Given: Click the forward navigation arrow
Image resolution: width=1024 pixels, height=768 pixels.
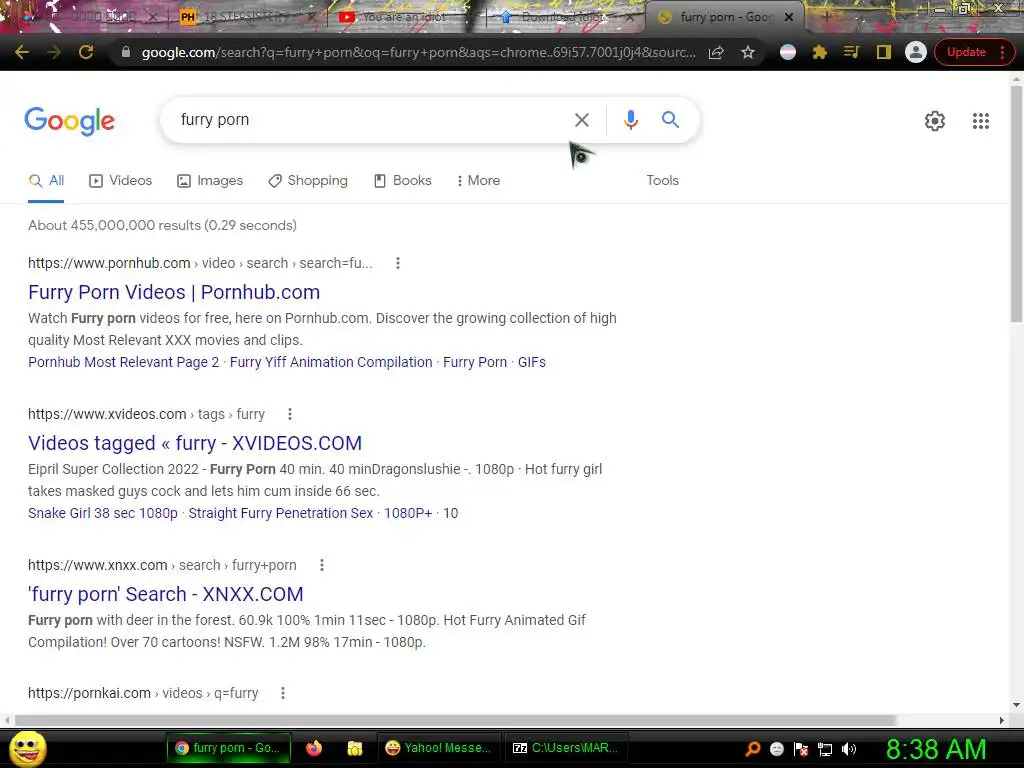Looking at the screenshot, I should [x=54, y=52].
